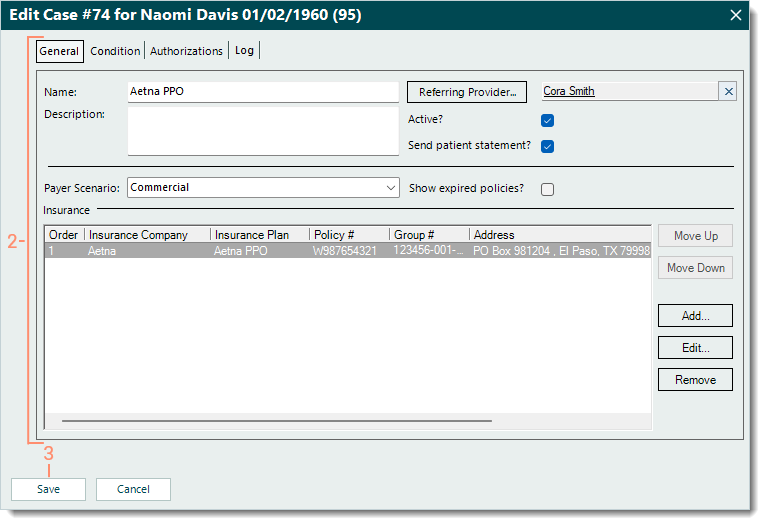Open the Payer Scenario dropdown
765x525 pixels.
click(263, 188)
